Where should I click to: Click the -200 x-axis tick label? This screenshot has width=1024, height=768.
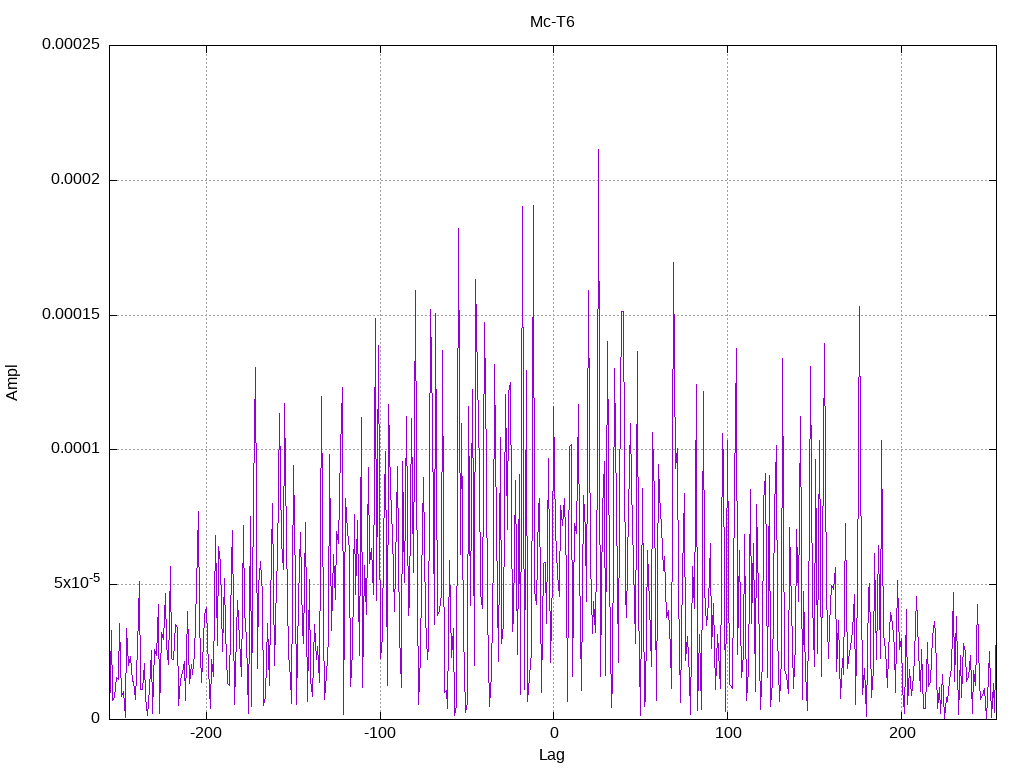coord(206,733)
